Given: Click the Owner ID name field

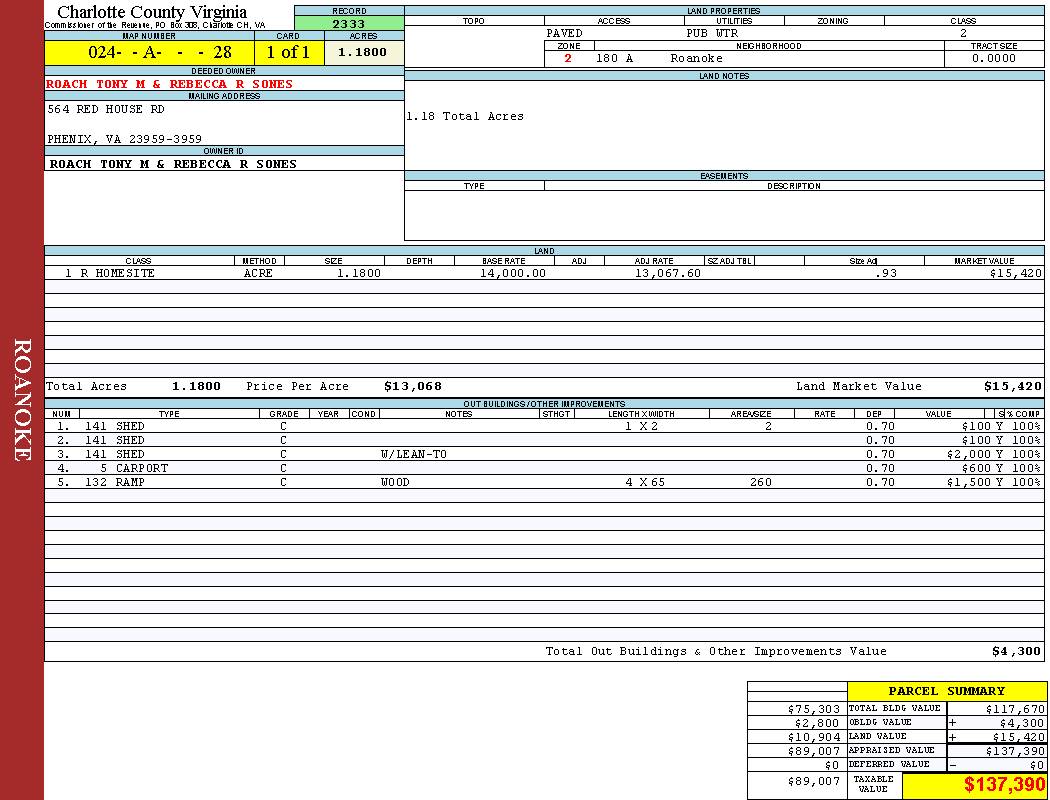Looking at the screenshot, I should click(173, 164).
